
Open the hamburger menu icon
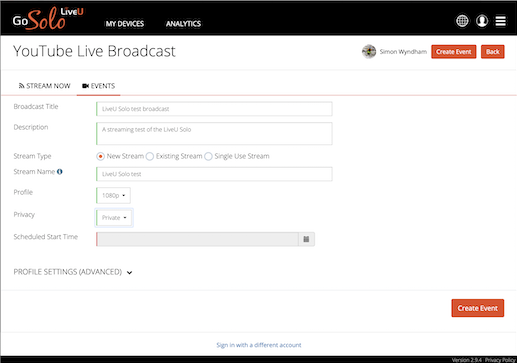pyautogui.click(x=500, y=21)
